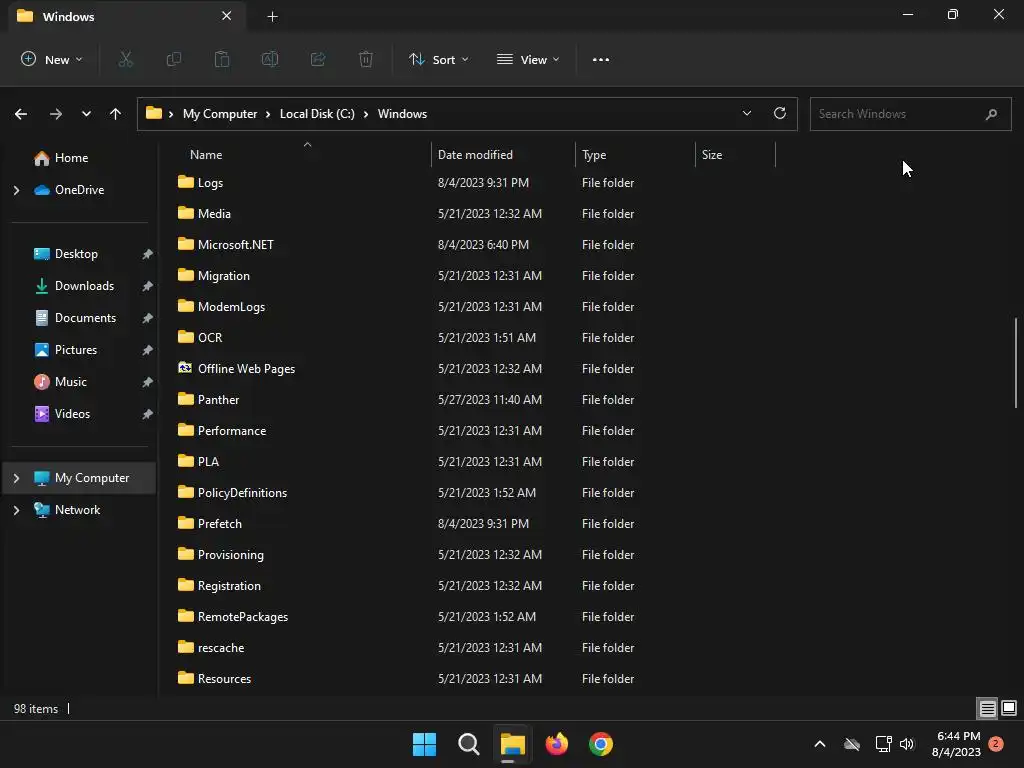The height and width of the screenshot is (768, 1024).
Task: Sort by the Size column header
Action: (x=712, y=155)
